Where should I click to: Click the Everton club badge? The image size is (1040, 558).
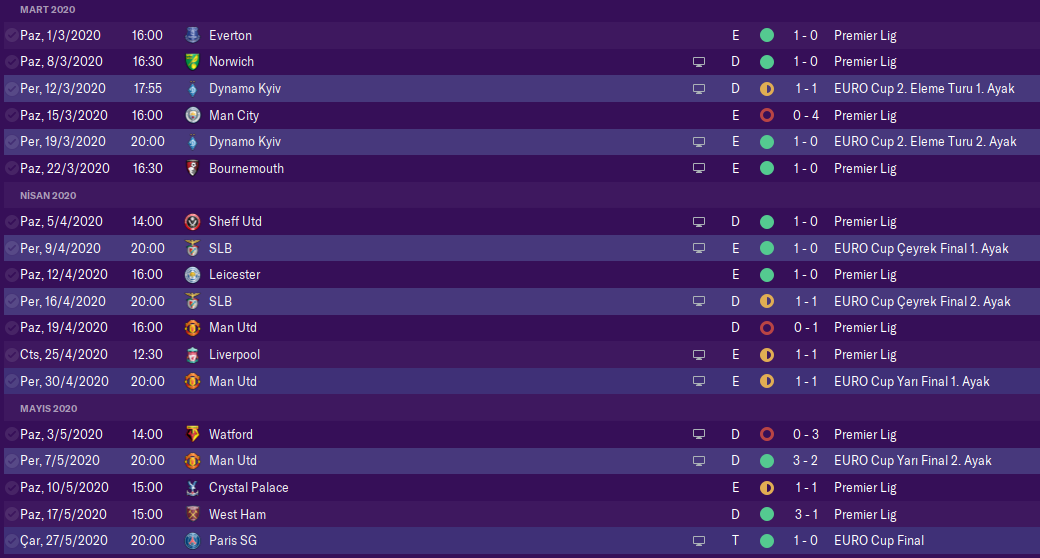point(193,35)
